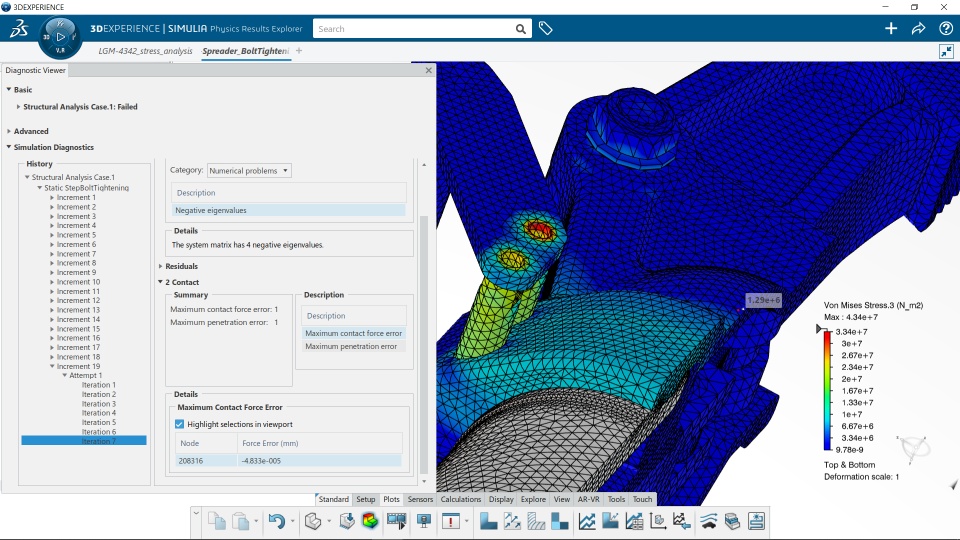This screenshot has width=960, height=540.
Task: Expand Structural Analysis Case.1: Failed
Action: tap(18, 107)
